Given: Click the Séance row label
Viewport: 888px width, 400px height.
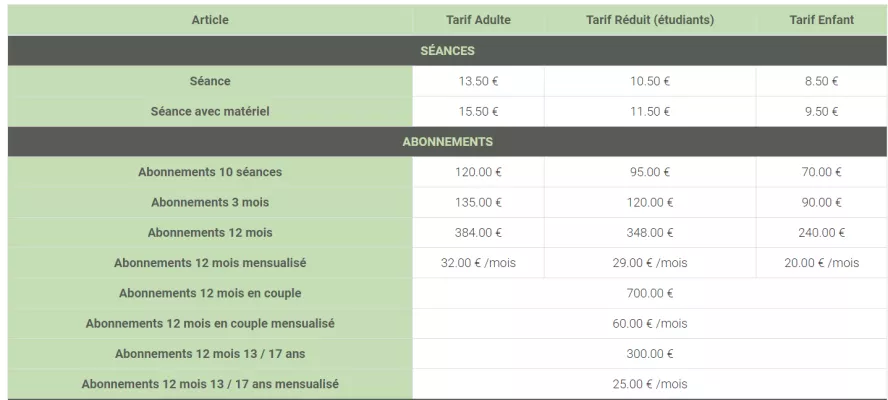Looking at the screenshot, I should [x=210, y=81].
